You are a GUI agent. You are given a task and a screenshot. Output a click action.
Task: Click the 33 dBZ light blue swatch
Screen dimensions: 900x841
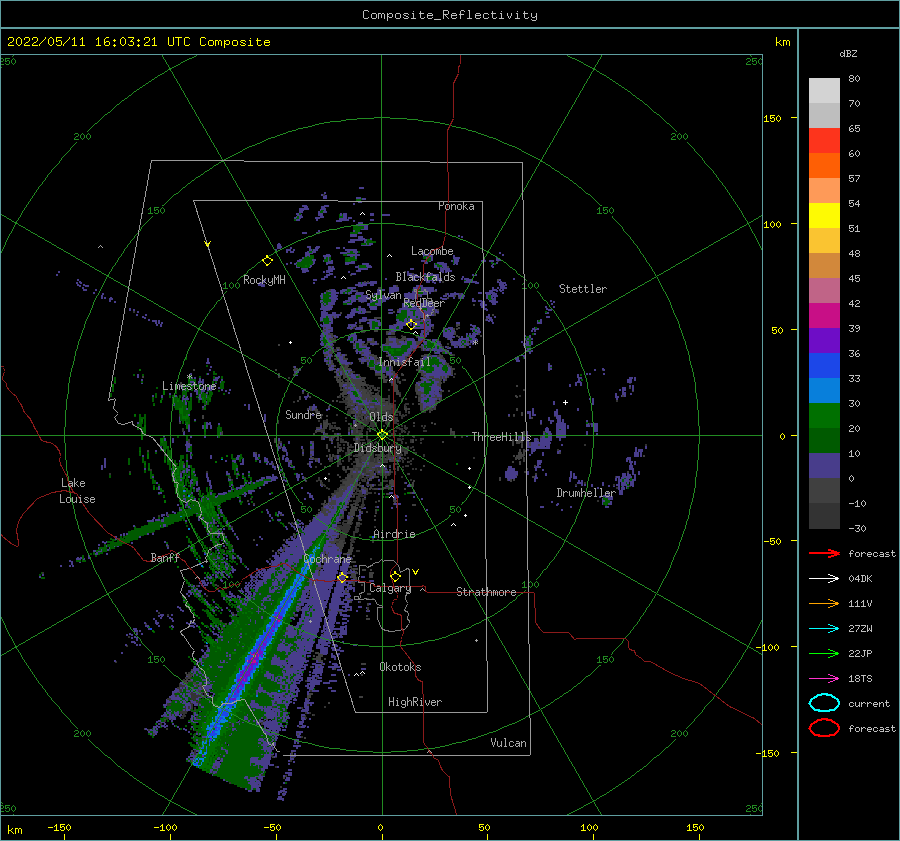[x=824, y=390]
